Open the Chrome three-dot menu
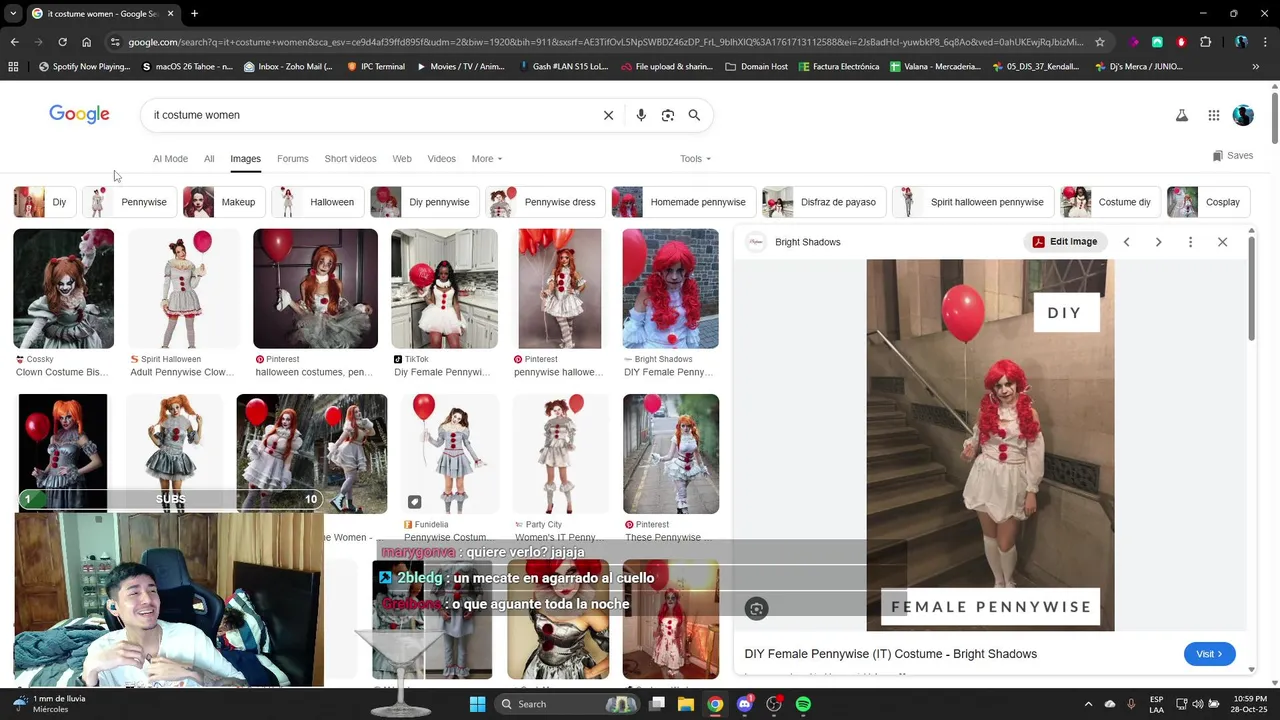 1264,42
